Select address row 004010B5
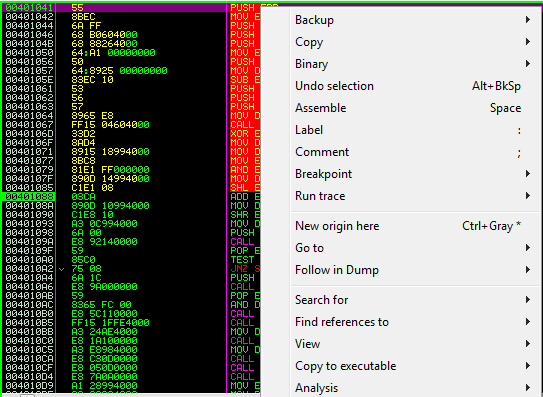Image resolution: width=543 pixels, height=397 pixels. click(x=29, y=323)
